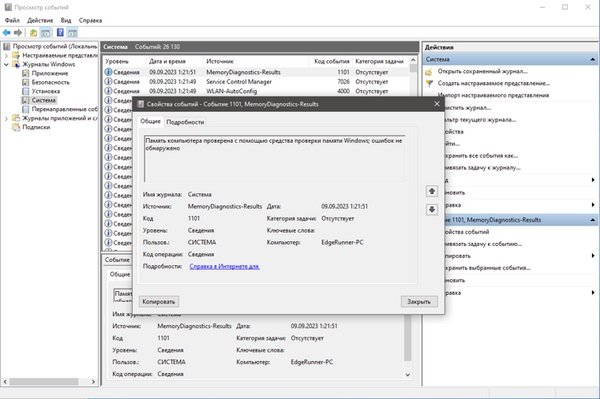Click the Копировать button
Image resolution: width=600 pixels, height=399 pixels.
click(x=158, y=301)
